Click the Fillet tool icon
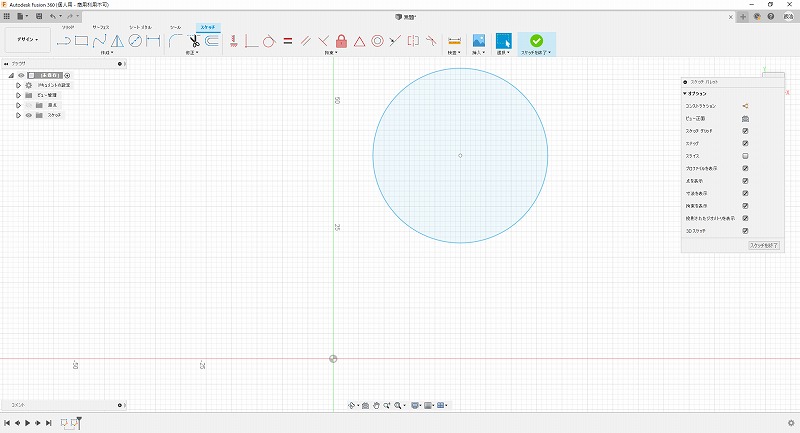 176,41
